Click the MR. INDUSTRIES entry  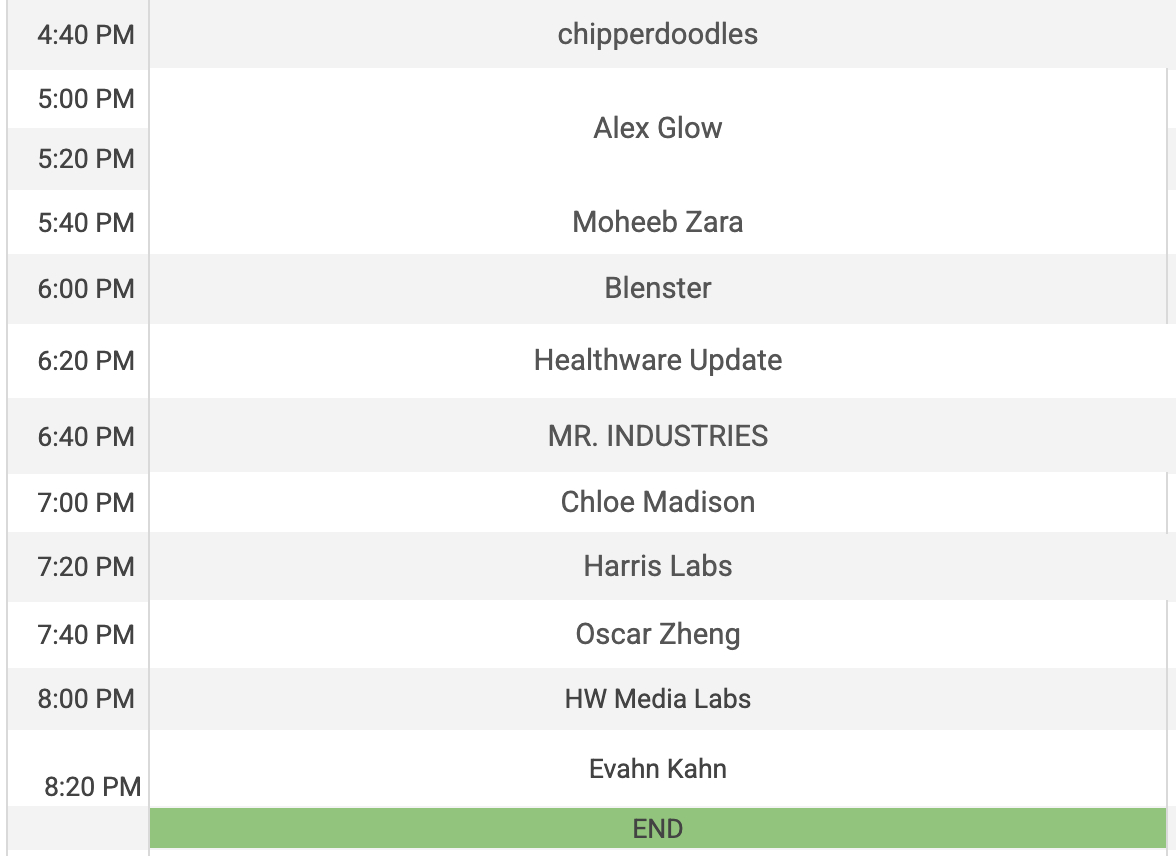658,436
